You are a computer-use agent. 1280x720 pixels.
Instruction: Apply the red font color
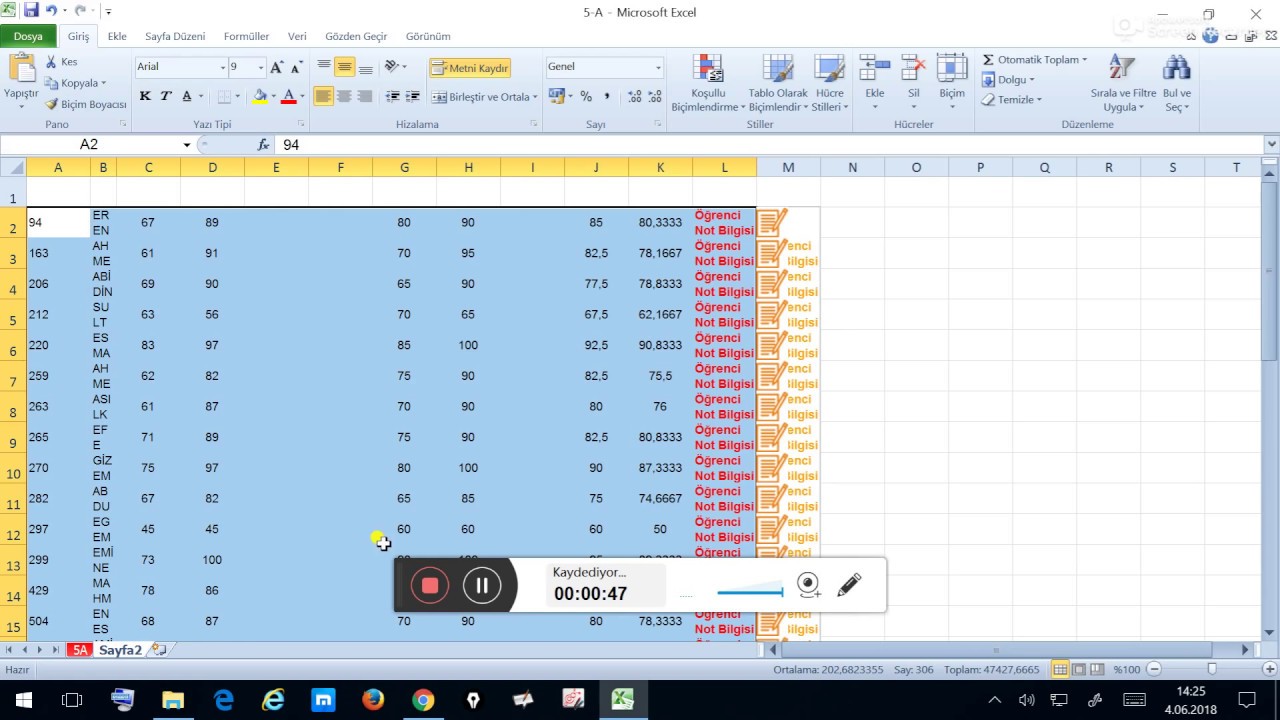(288, 96)
